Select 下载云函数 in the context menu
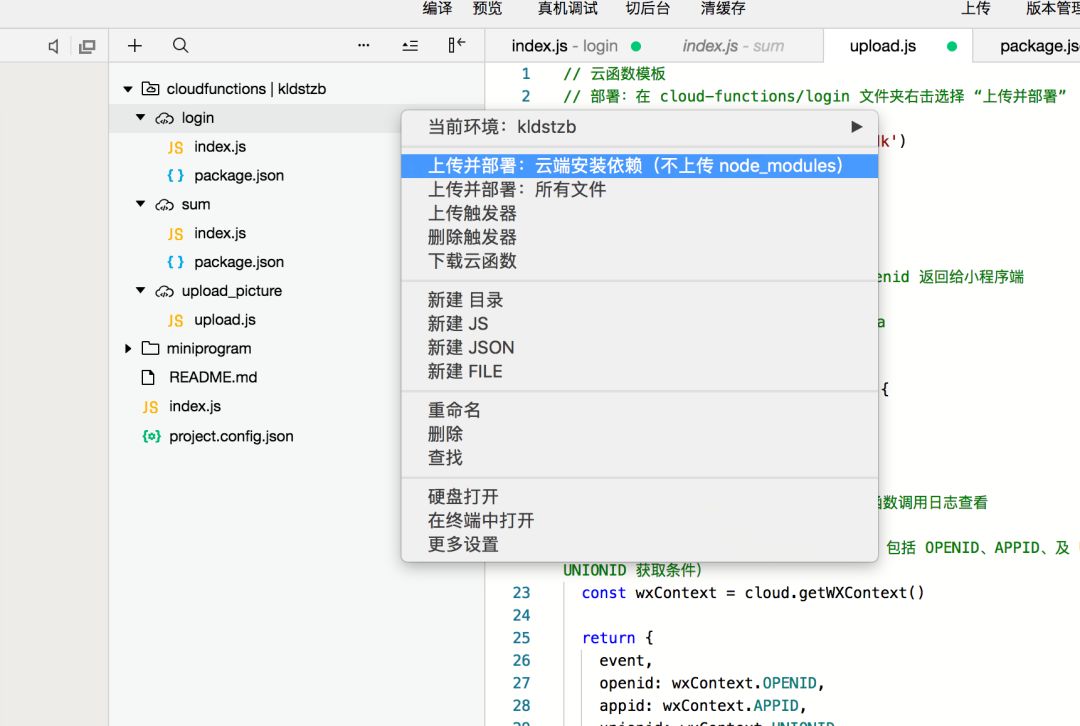 (x=473, y=261)
